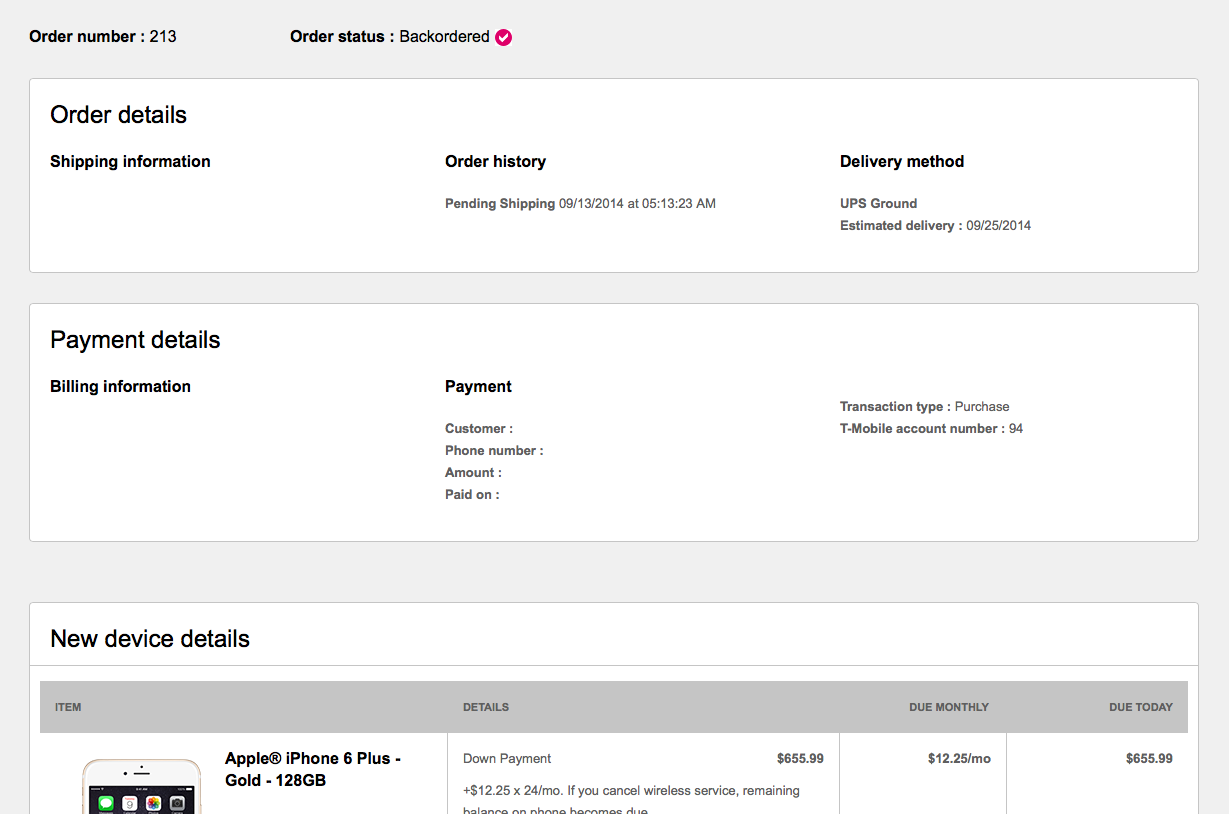Click the pink checkmark order status icon
1229x814 pixels.
pyautogui.click(x=504, y=38)
